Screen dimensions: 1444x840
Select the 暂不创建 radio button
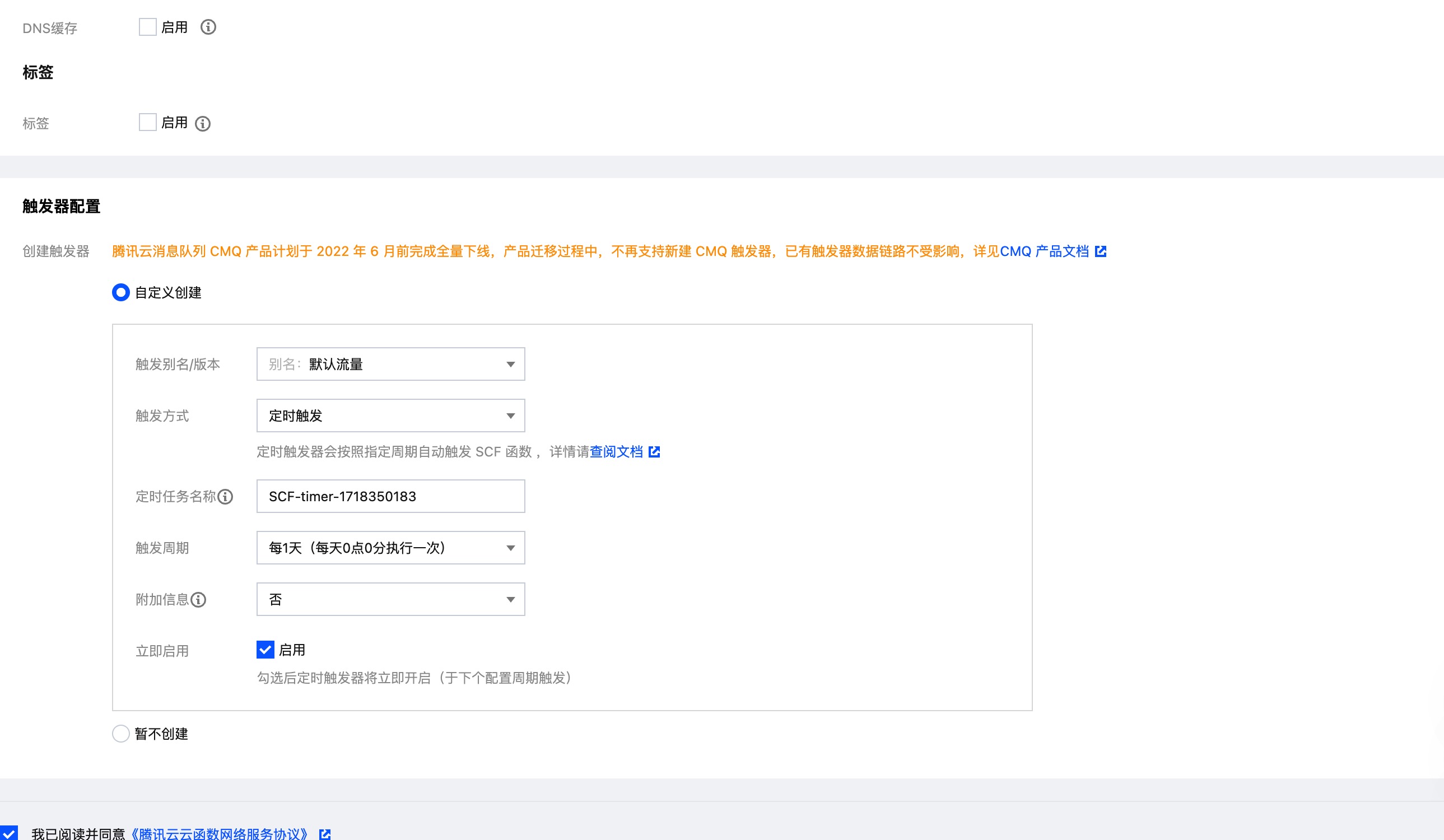[x=121, y=734]
